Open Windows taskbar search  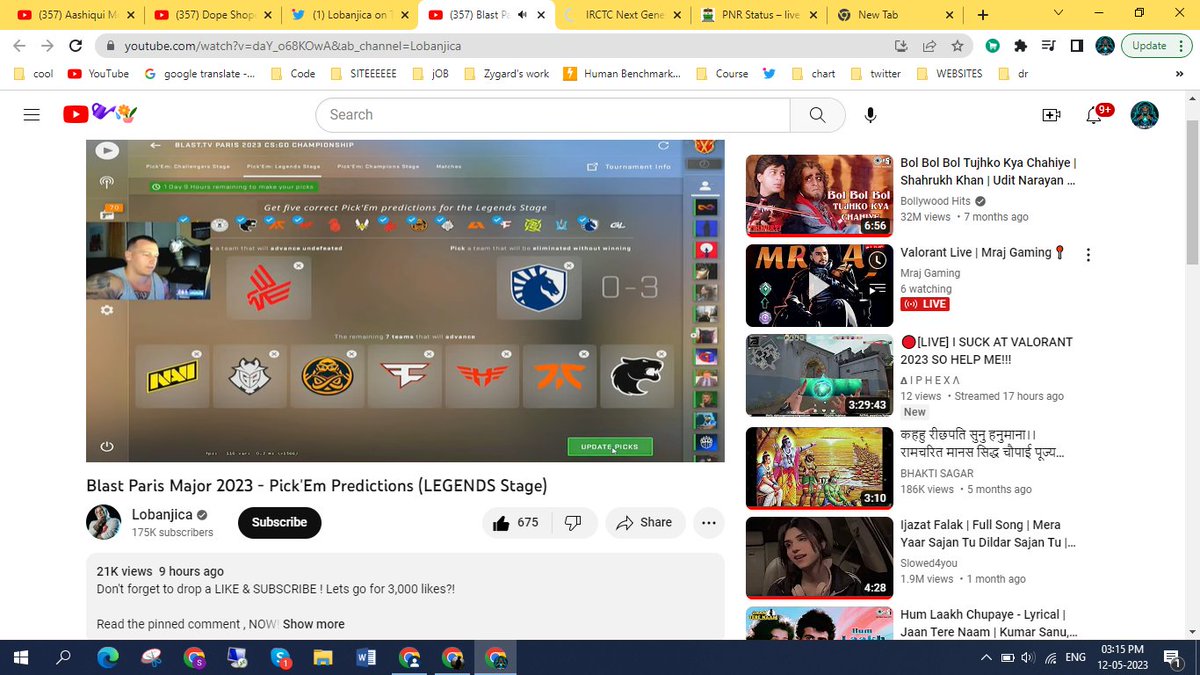pos(64,657)
